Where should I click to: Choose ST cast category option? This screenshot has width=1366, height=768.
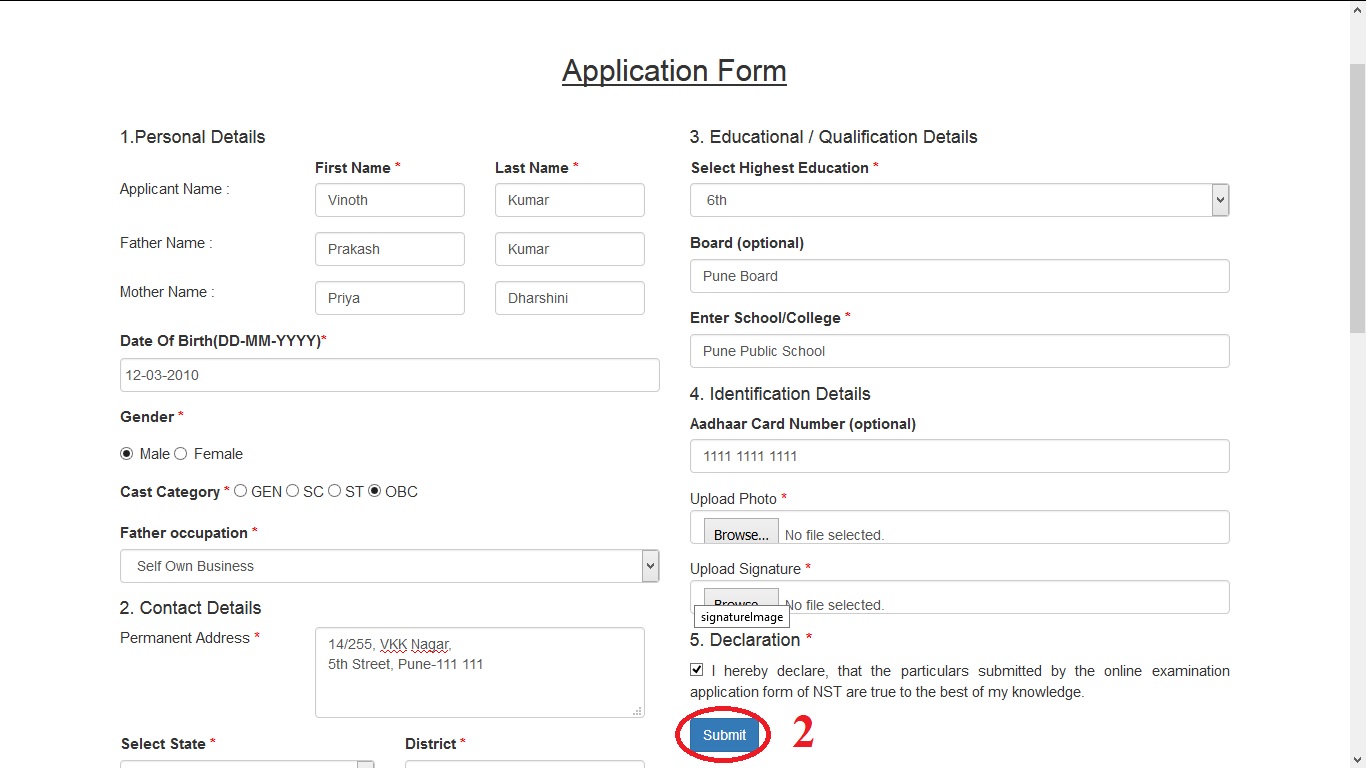[x=335, y=491]
